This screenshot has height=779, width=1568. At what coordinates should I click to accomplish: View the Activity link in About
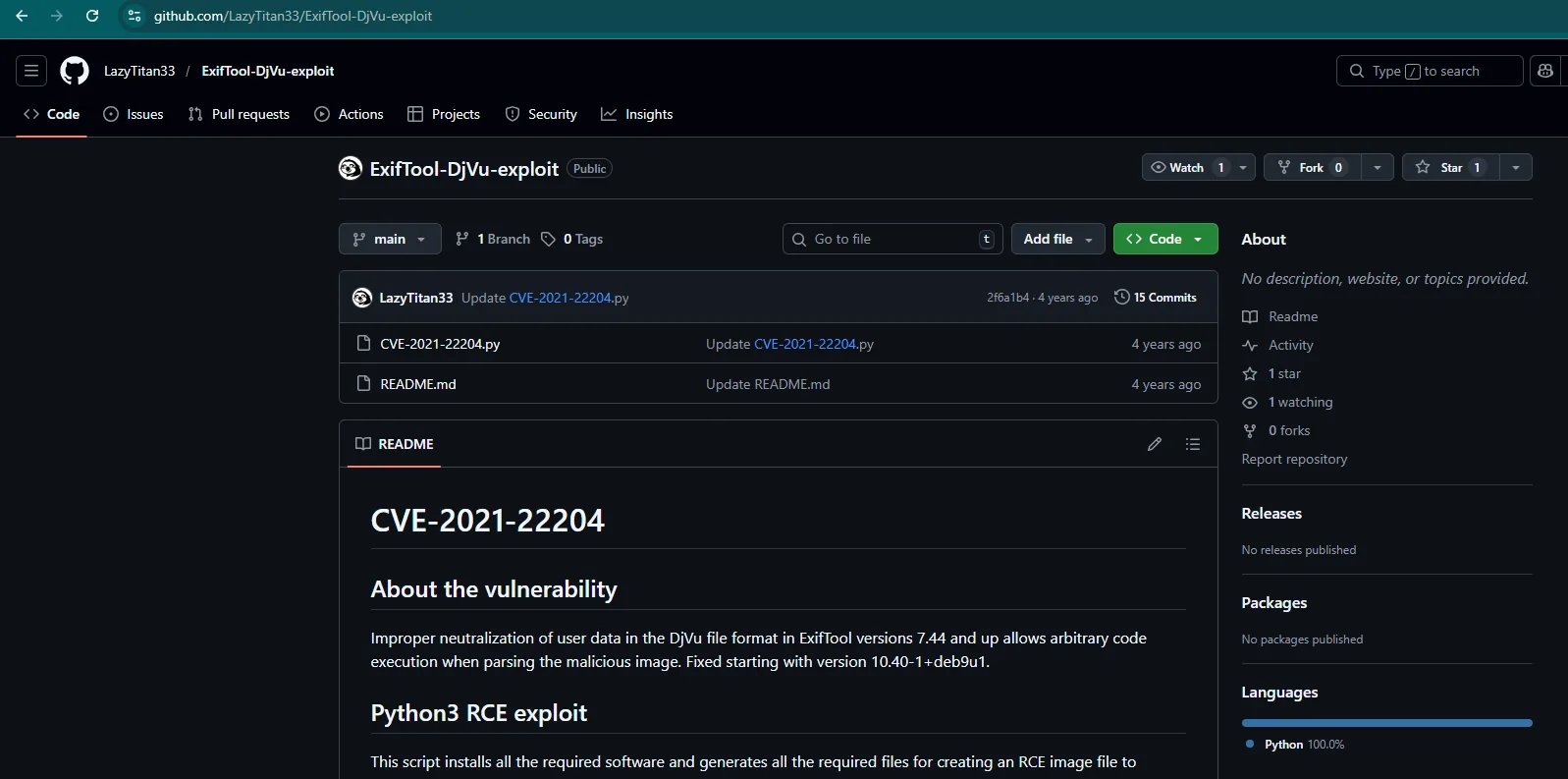(x=1290, y=345)
